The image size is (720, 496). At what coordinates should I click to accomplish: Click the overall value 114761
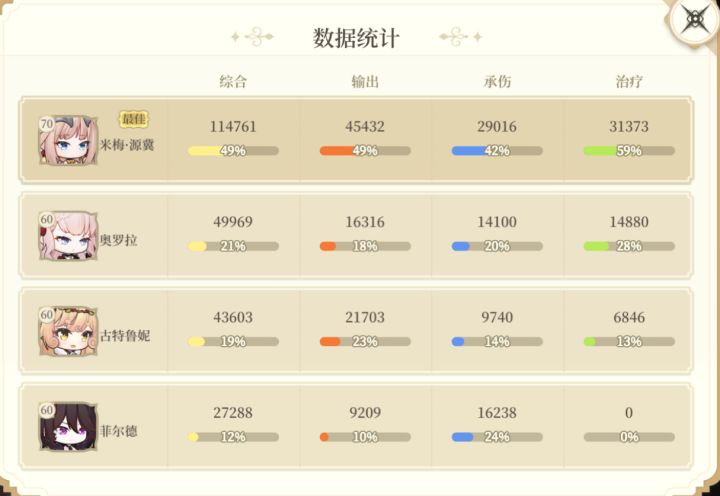click(x=233, y=126)
